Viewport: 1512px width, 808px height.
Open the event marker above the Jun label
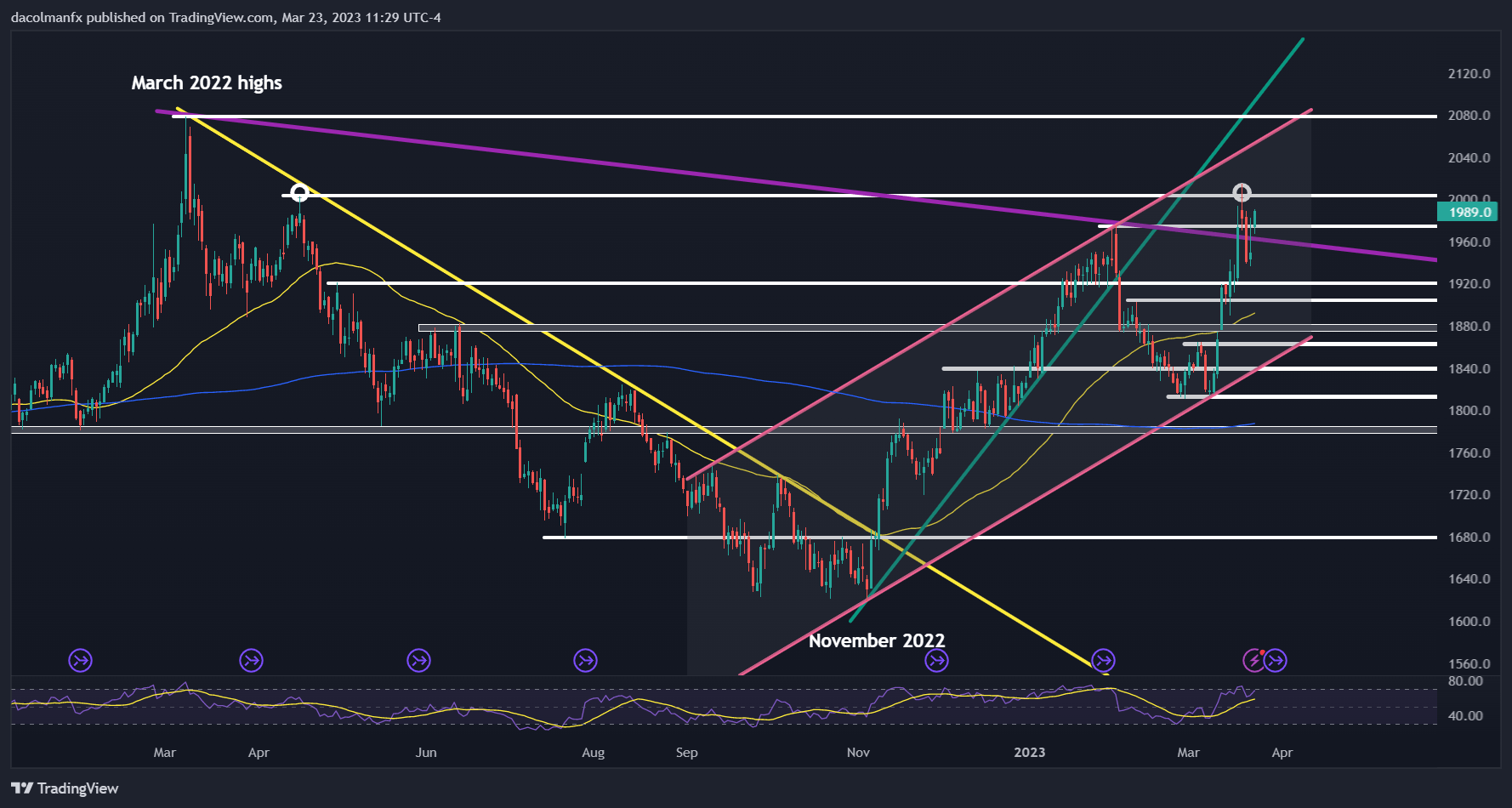pos(418,660)
